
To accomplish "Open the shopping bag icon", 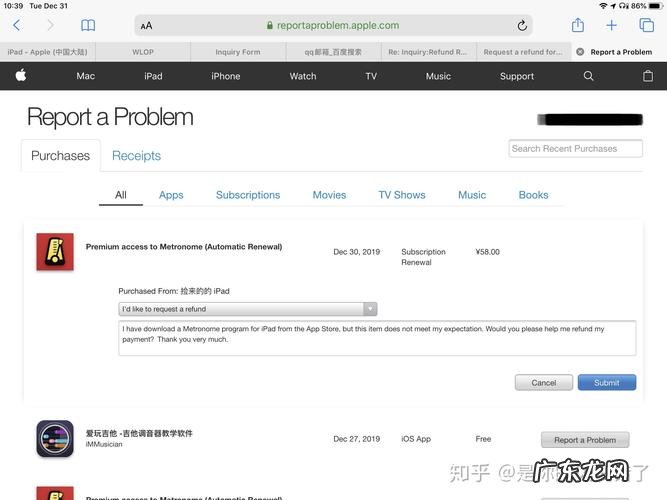I will [x=647, y=76].
